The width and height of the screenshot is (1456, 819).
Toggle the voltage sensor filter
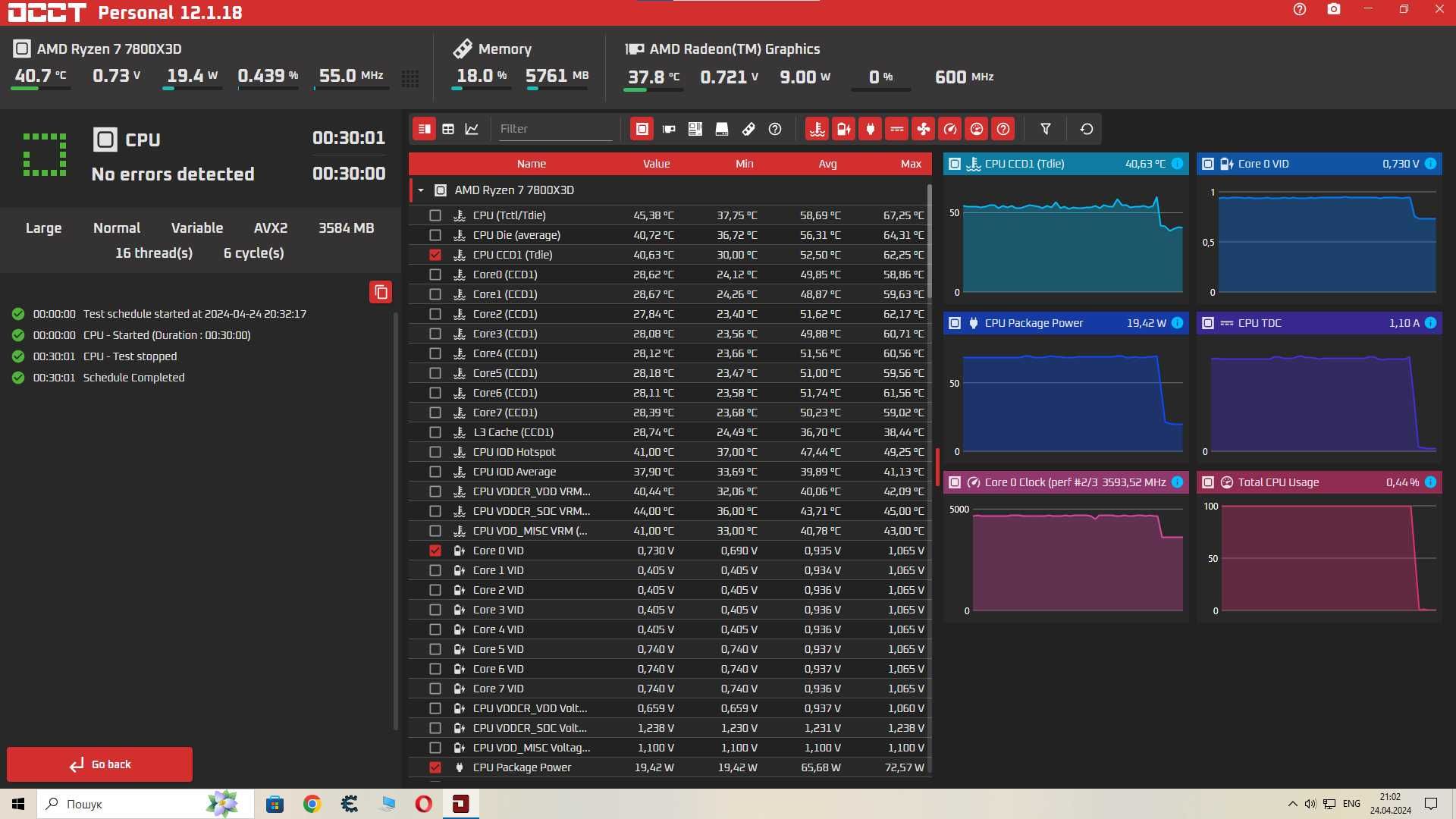843,129
